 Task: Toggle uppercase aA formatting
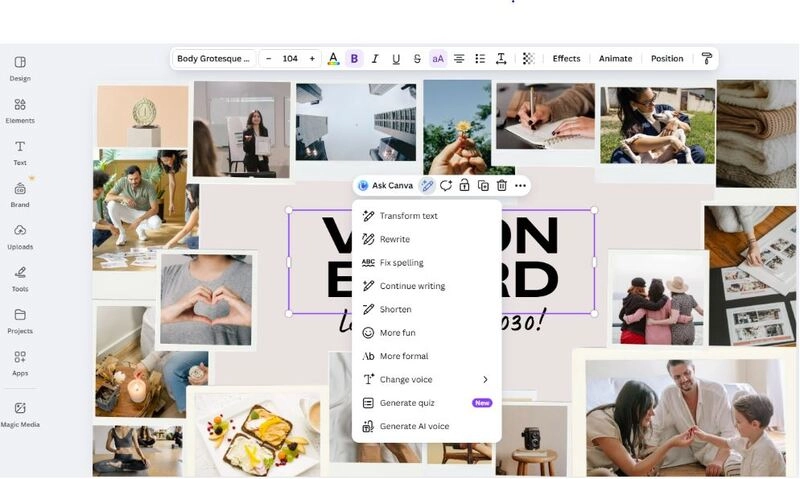(x=438, y=59)
